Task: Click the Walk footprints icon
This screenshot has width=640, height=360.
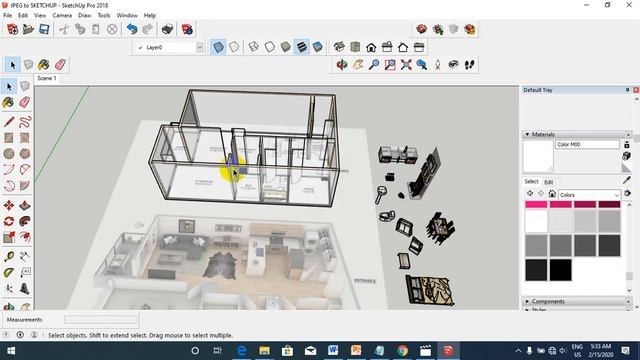Action: coord(469,64)
